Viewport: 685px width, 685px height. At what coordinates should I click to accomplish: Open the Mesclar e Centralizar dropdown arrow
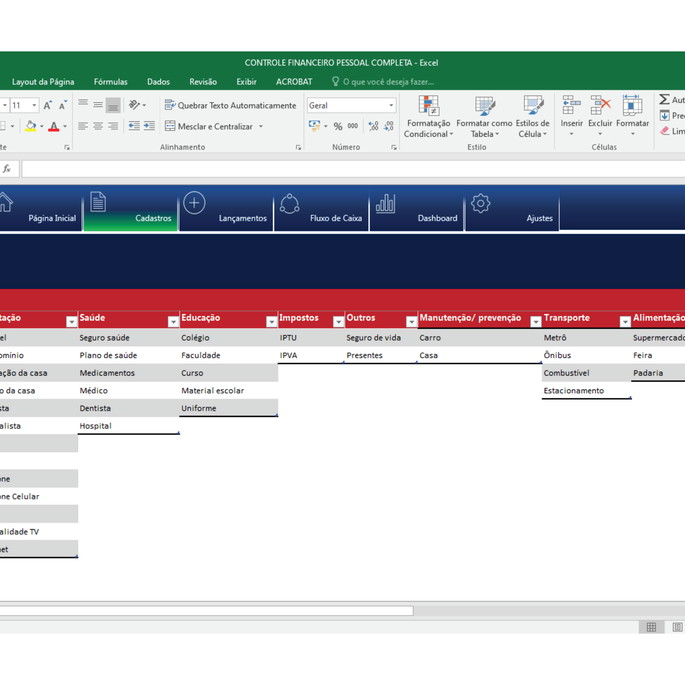[x=261, y=126]
